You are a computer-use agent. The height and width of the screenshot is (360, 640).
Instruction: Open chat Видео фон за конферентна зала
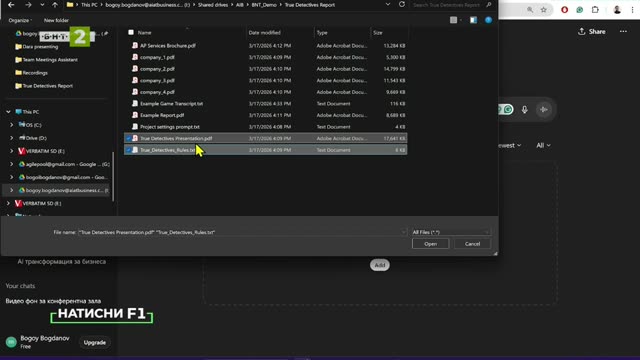tap(53, 301)
